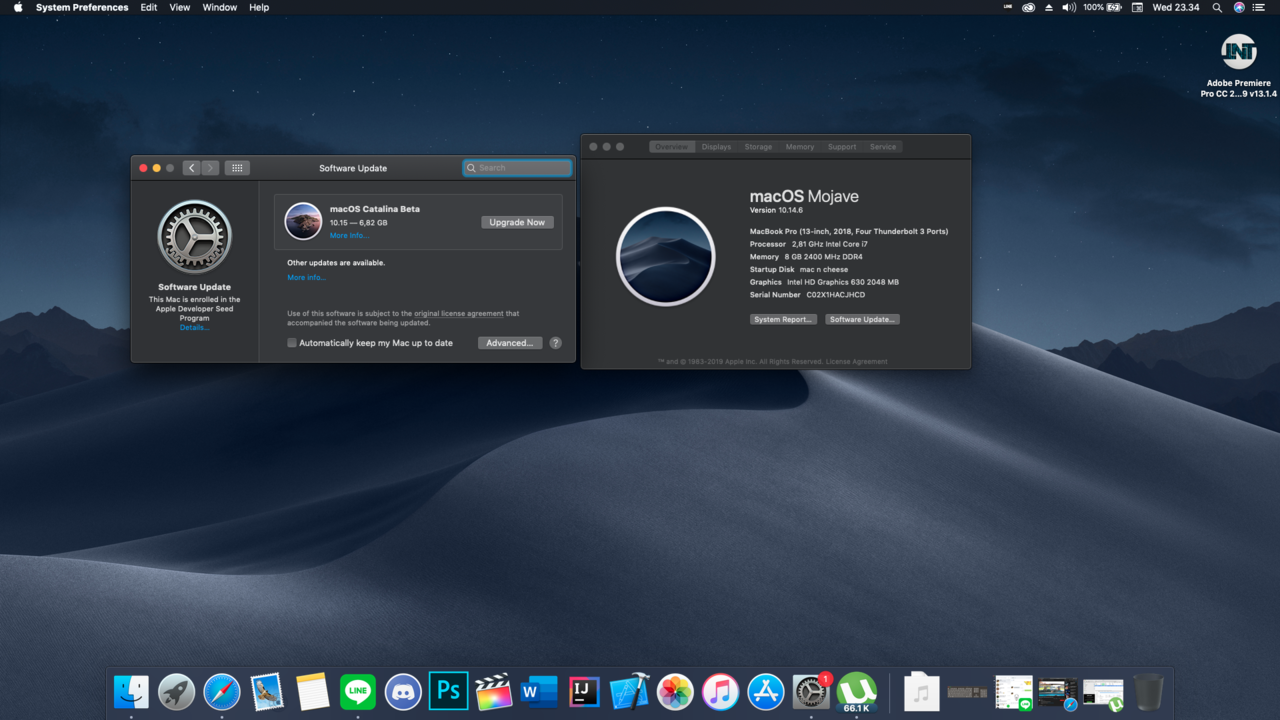Click the clock Wed 23.34
The width and height of the screenshot is (1280, 720).
(x=1176, y=7)
